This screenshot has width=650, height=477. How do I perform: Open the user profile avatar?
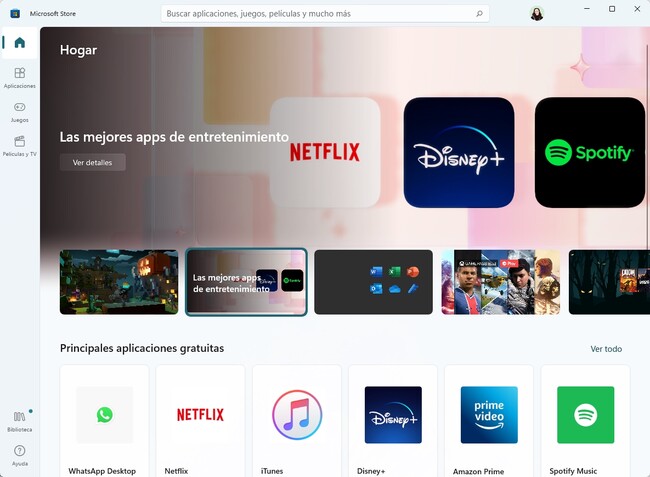point(537,14)
